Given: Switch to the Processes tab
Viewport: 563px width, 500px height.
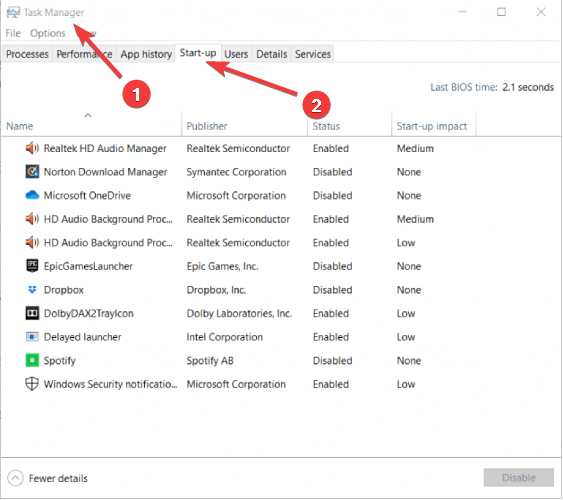Looking at the screenshot, I should coord(27,54).
